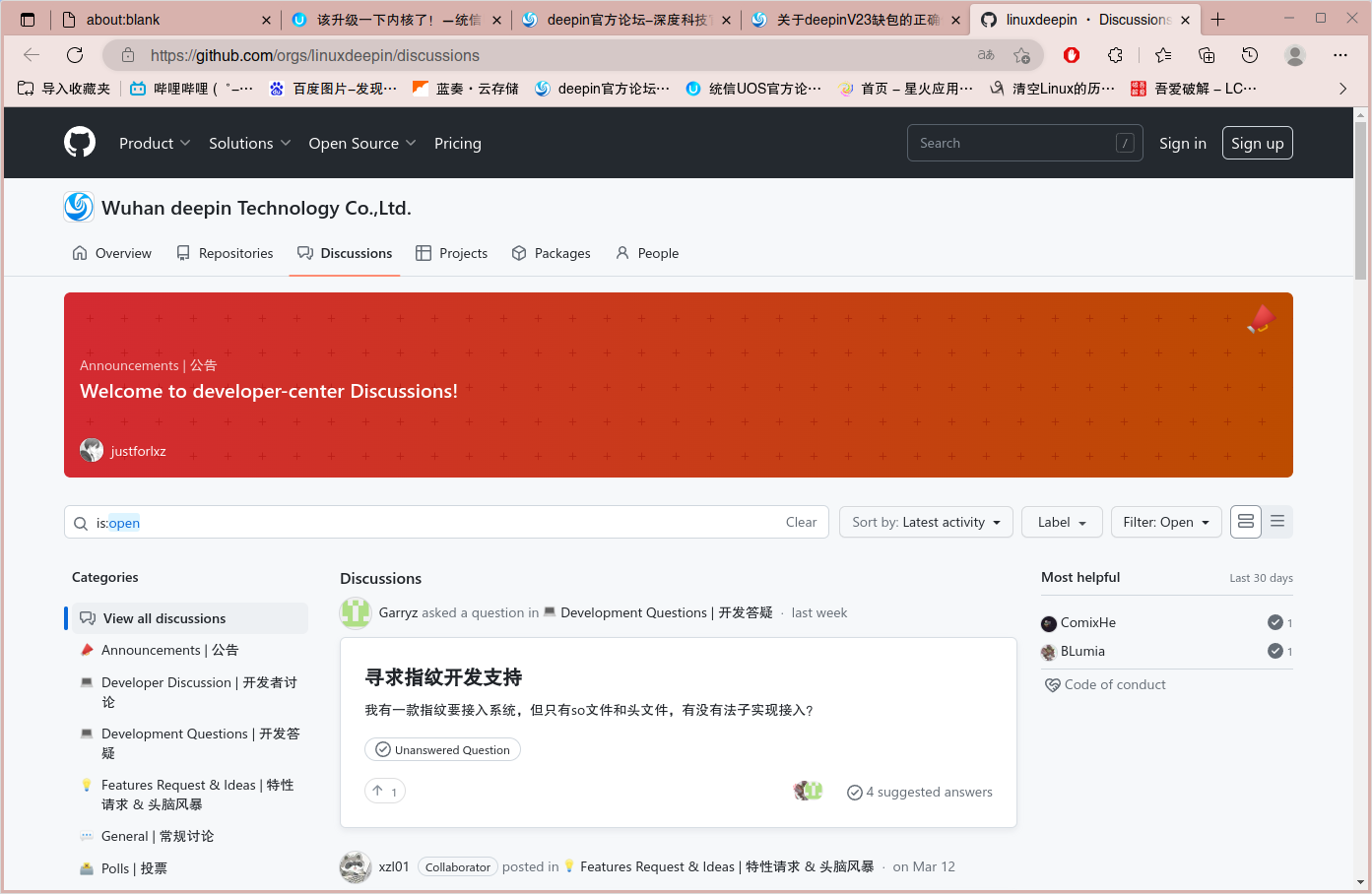Click the is:open search input field
1372x894 pixels.
point(394,522)
